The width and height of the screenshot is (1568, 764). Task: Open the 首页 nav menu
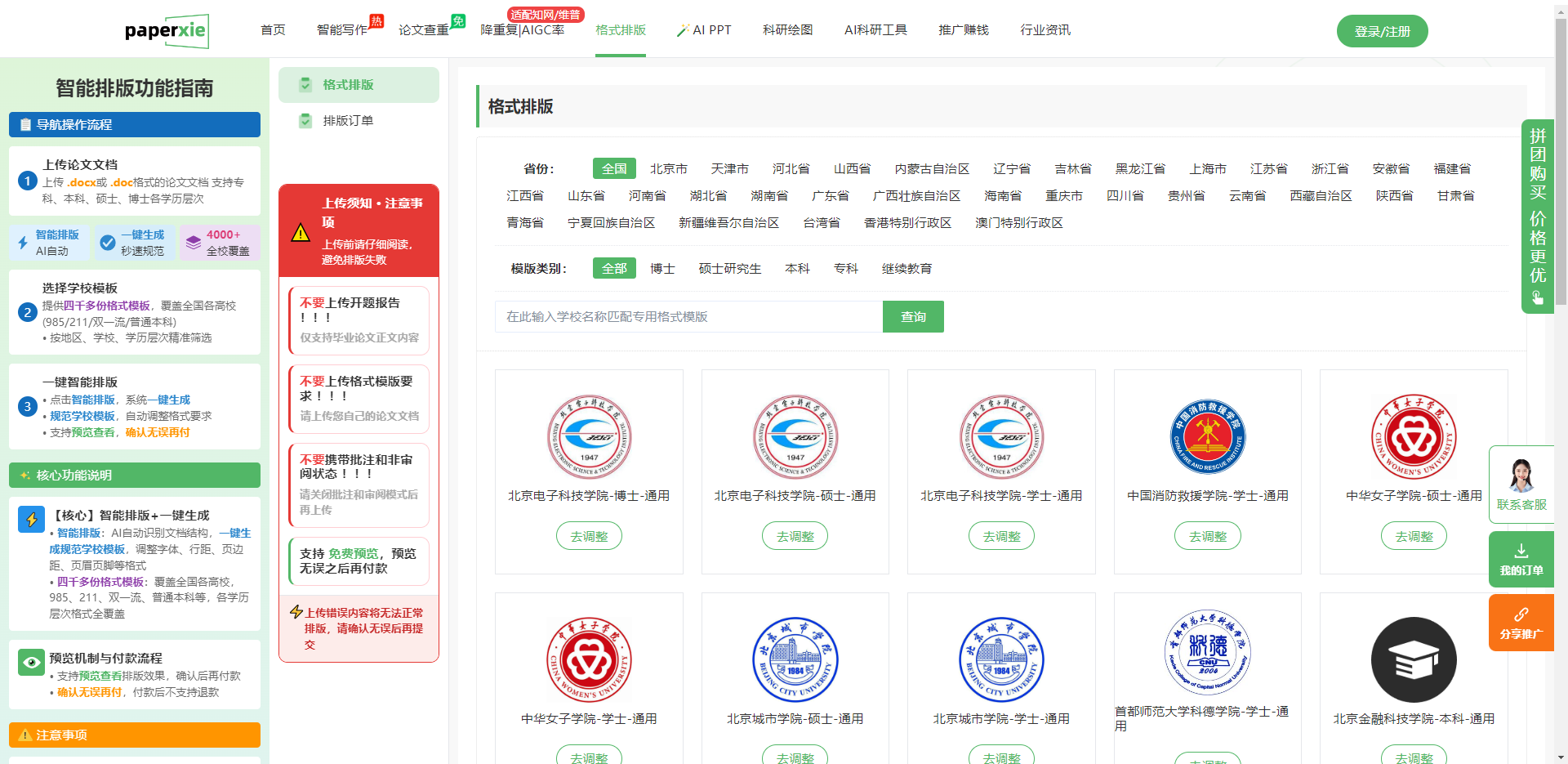(273, 30)
